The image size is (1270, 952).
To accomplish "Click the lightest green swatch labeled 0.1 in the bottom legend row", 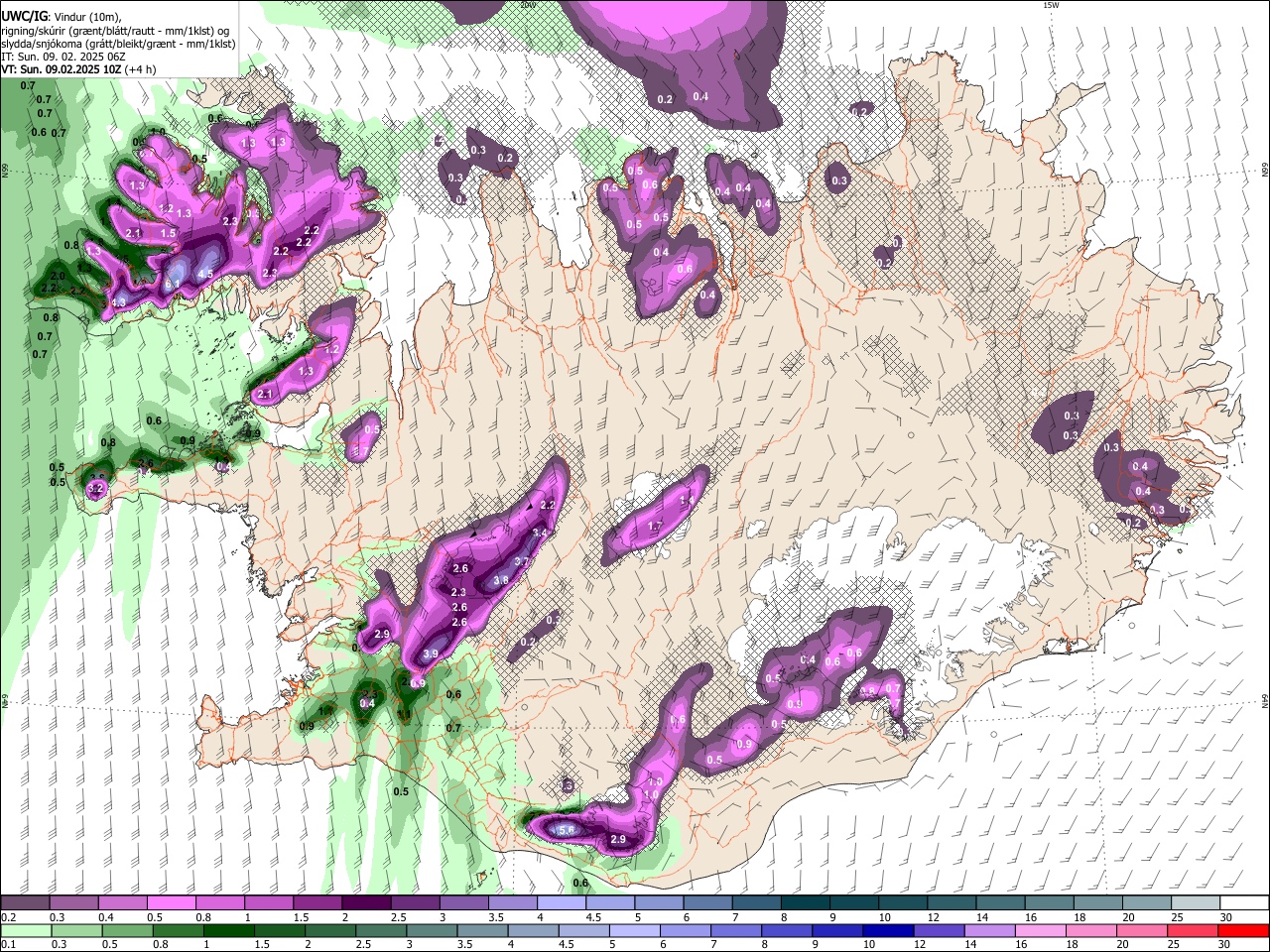I will tap(25, 930).
